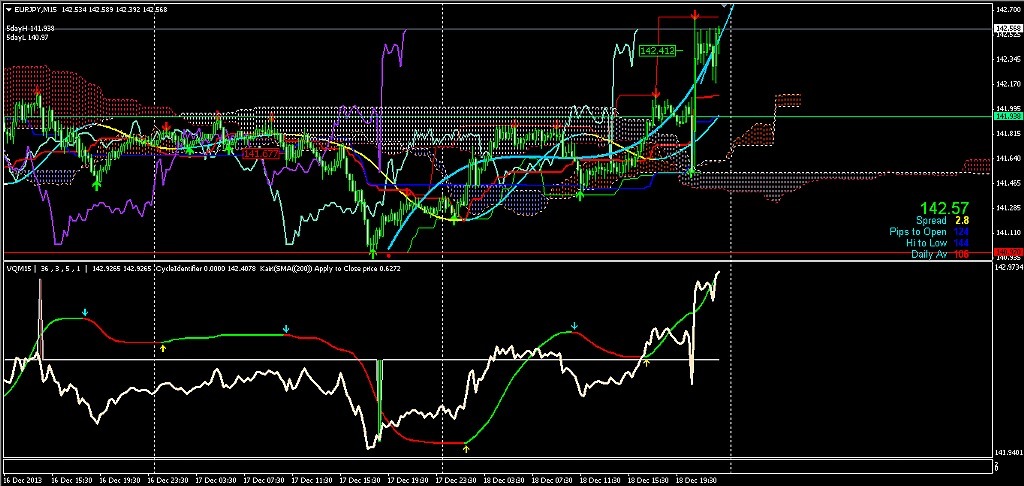The height and width of the screenshot is (486, 1024).
Task: Select the yellow up arrow at indicator's lowest trough
Action: 466,449
